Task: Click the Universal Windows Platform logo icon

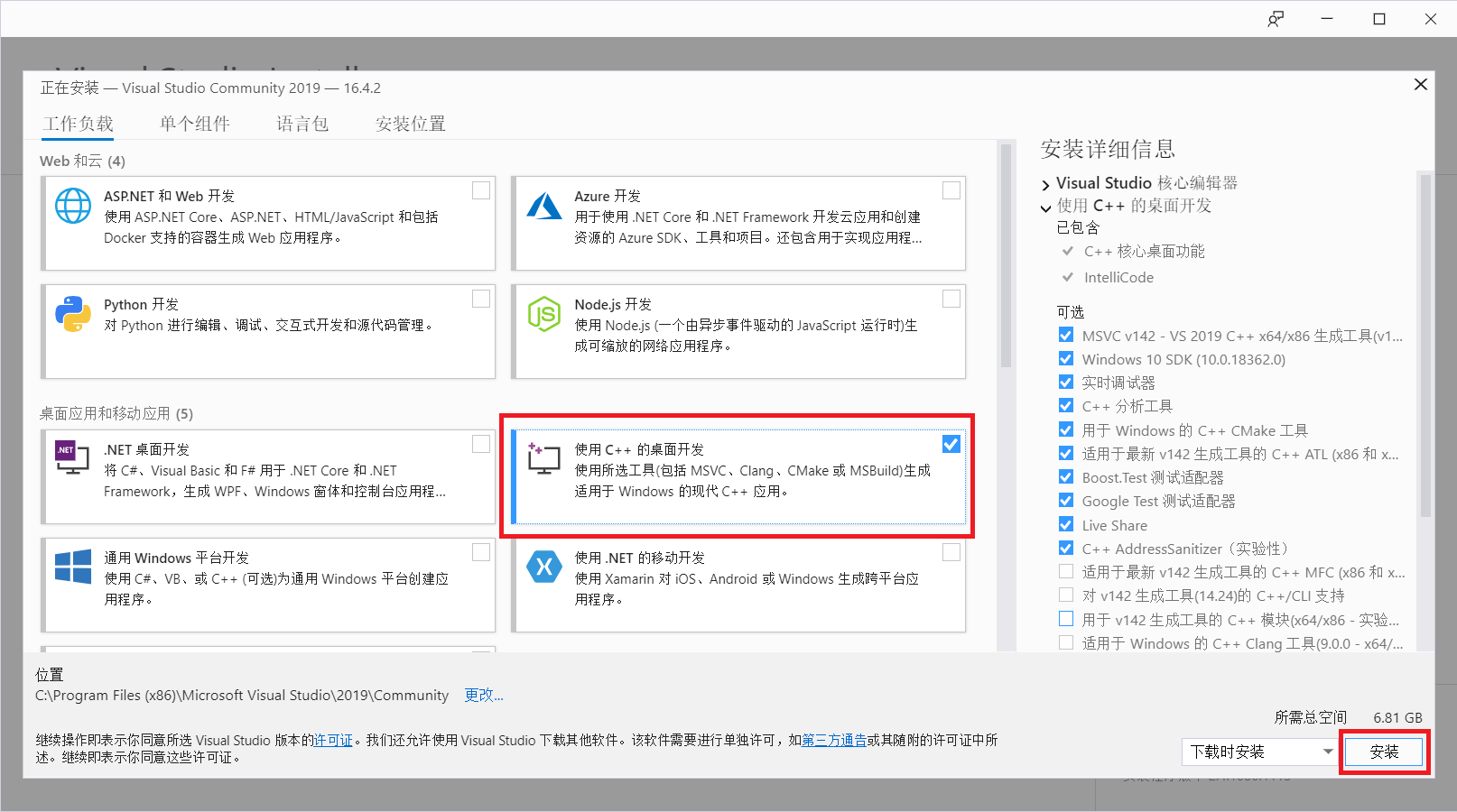Action: pyautogui.click(x=73, y=567)
